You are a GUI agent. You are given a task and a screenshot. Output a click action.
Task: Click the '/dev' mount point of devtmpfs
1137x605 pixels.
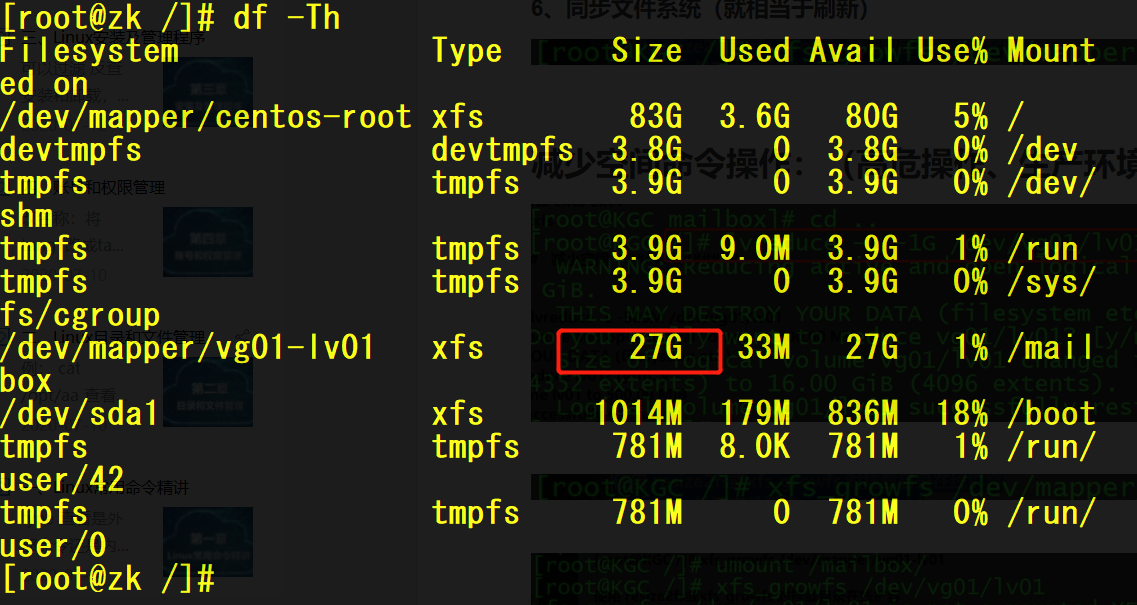tap(1042, 150)
